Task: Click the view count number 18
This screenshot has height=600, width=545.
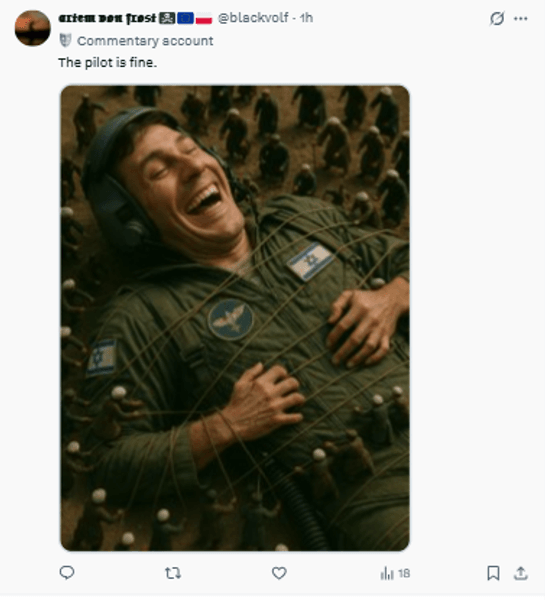Action: [404, 573]
